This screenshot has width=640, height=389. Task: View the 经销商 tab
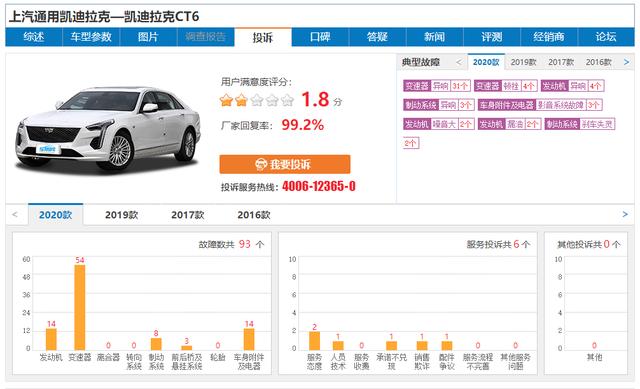pos(549,37)
